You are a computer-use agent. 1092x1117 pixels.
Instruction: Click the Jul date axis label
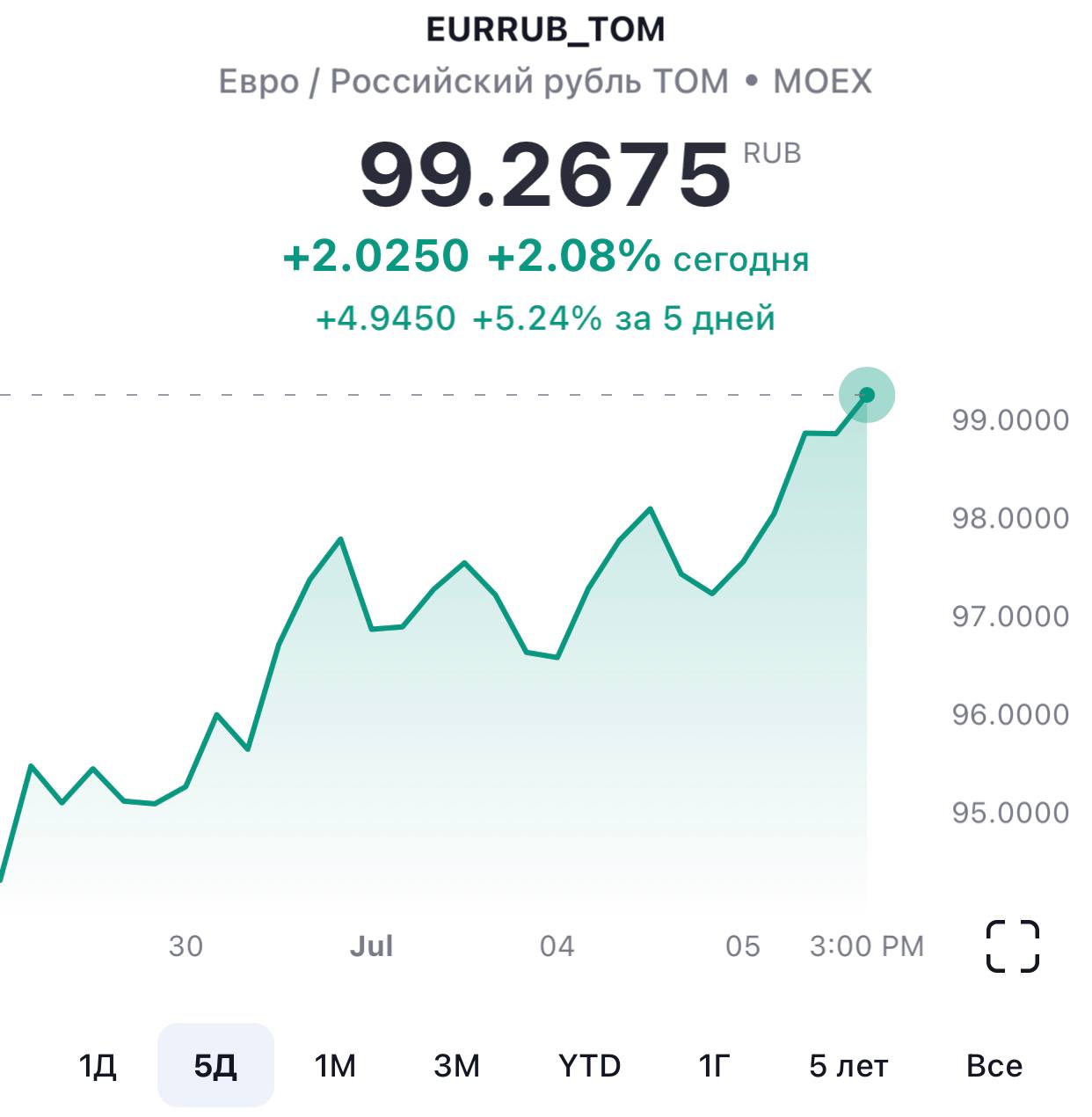371,946
